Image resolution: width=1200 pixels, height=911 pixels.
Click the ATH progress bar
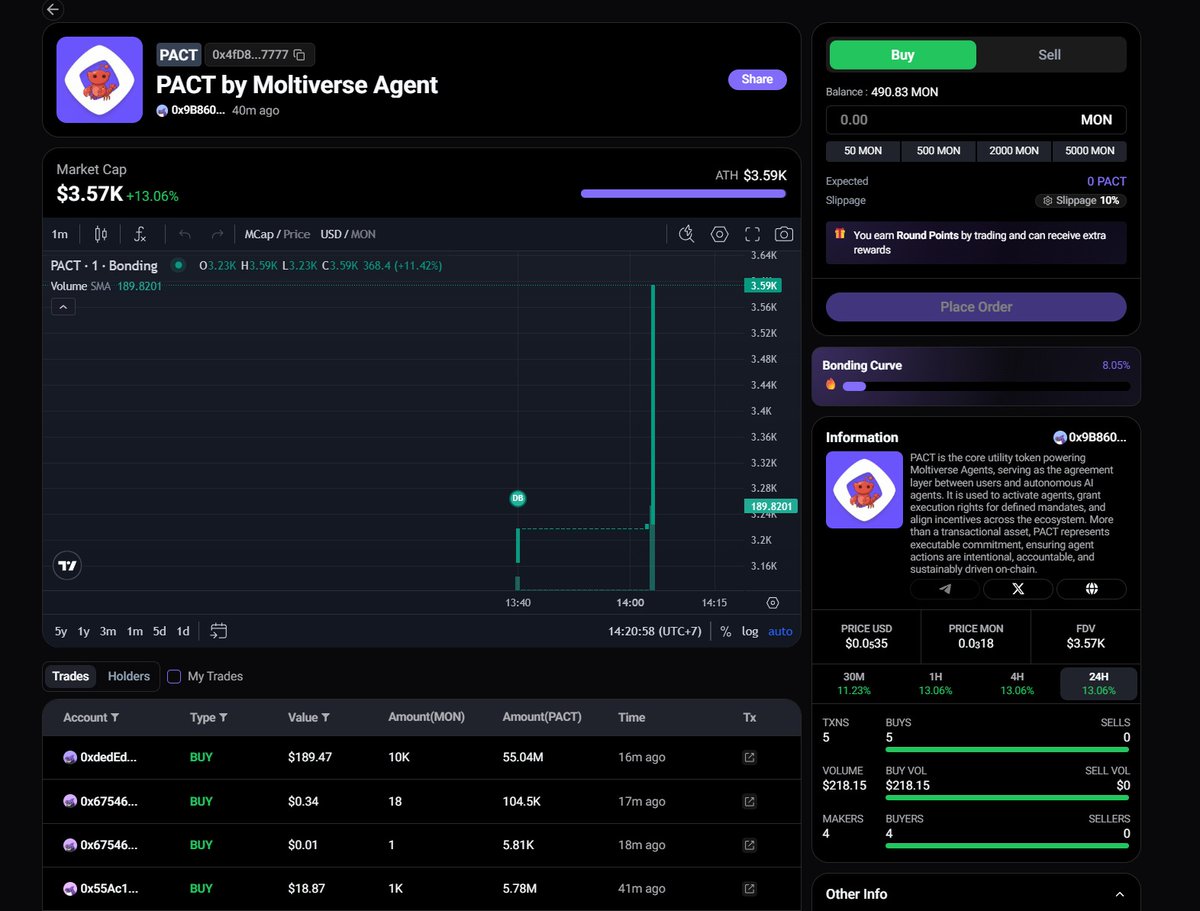683,194
